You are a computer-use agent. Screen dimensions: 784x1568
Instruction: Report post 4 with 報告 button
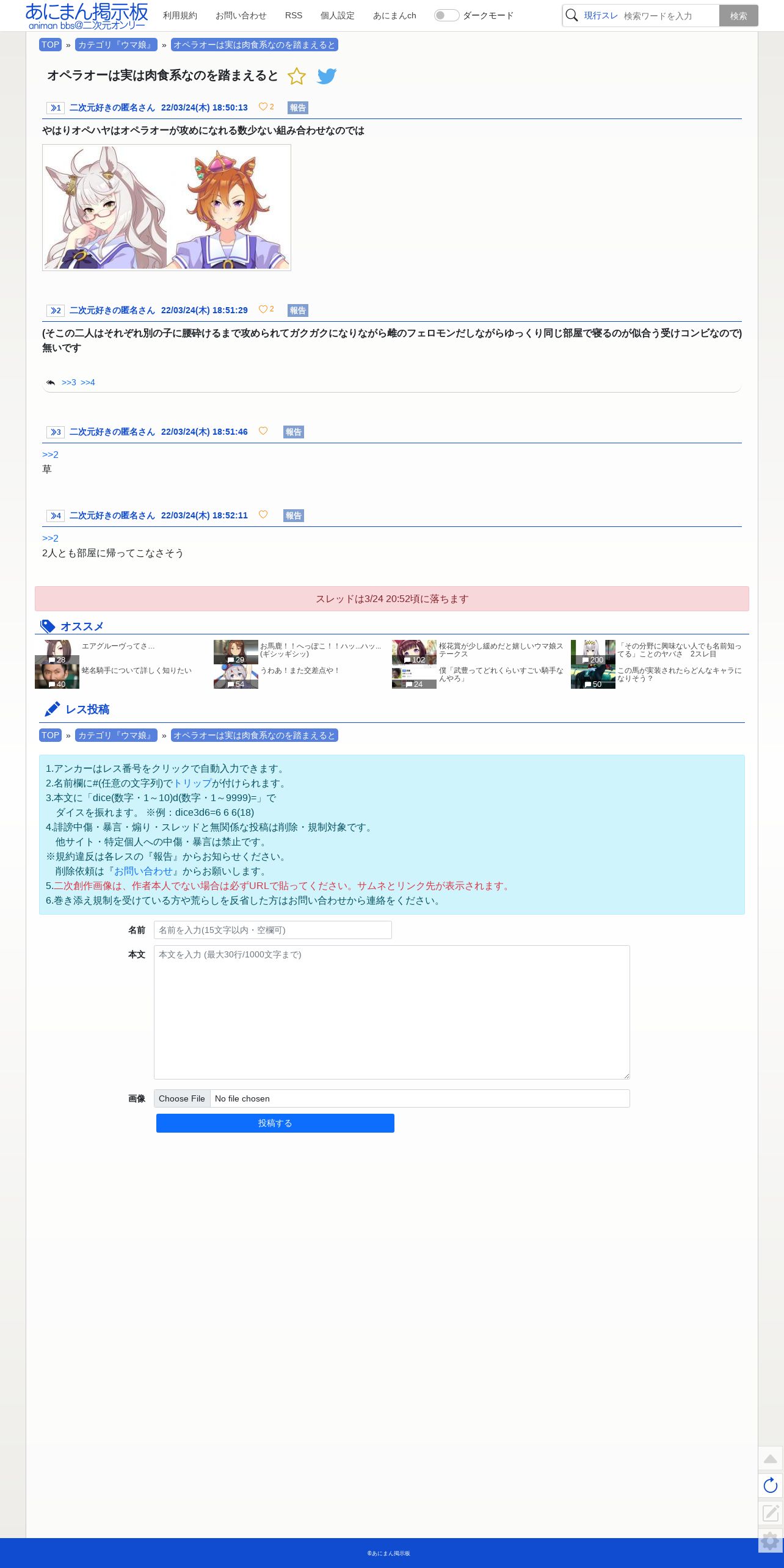294,516
